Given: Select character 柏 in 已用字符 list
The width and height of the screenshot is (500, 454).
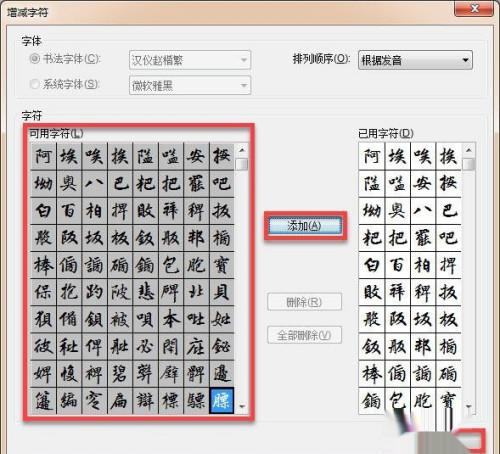Looking at the screenshot, I should pos(423,265).
